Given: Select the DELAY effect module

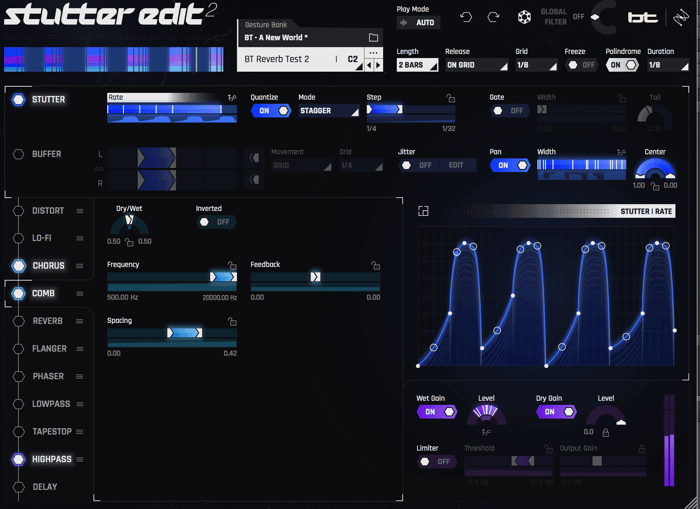Looking at the screenshot, I should pos(45,487).
